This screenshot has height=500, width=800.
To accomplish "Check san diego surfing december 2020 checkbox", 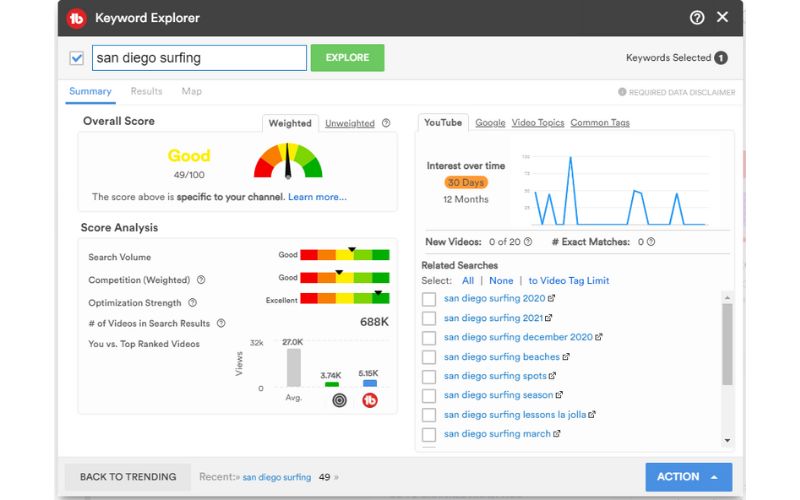I will pos(429,338).
